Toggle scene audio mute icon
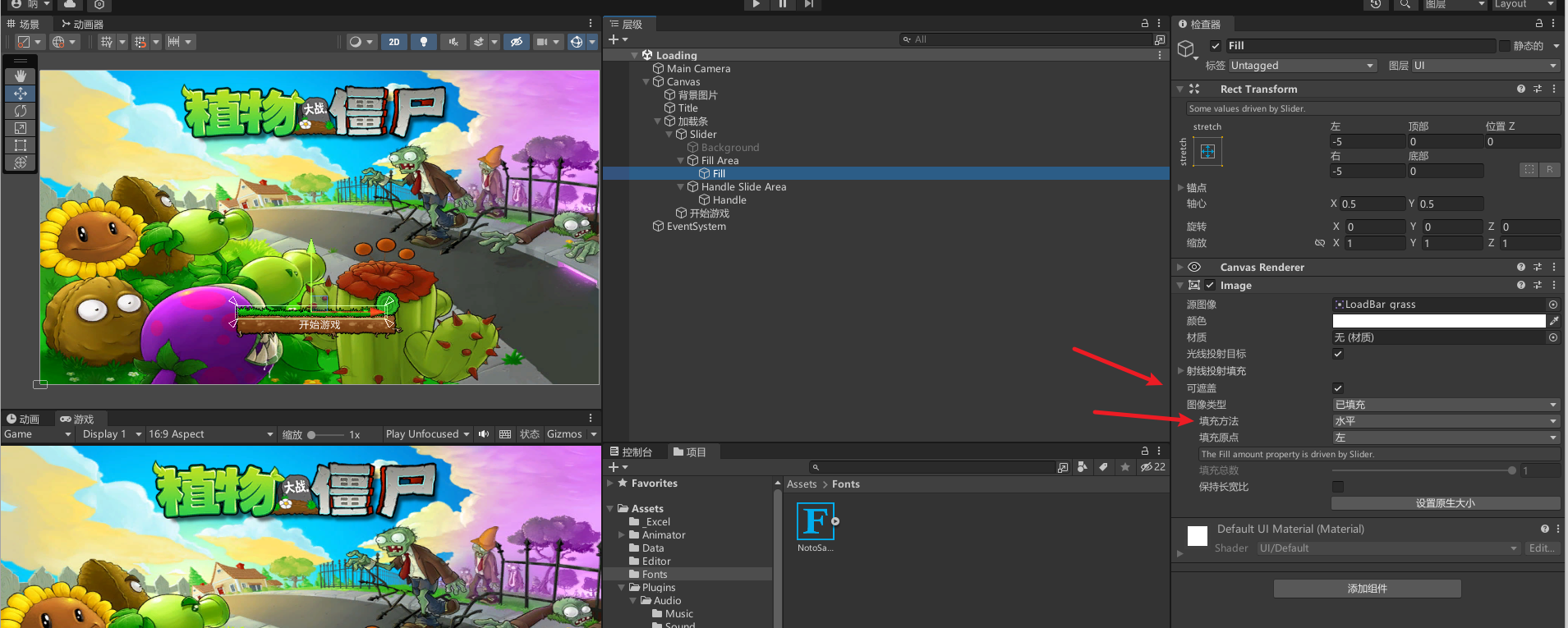The height and width of the screenshot is (628, 1568). (453, 42)
